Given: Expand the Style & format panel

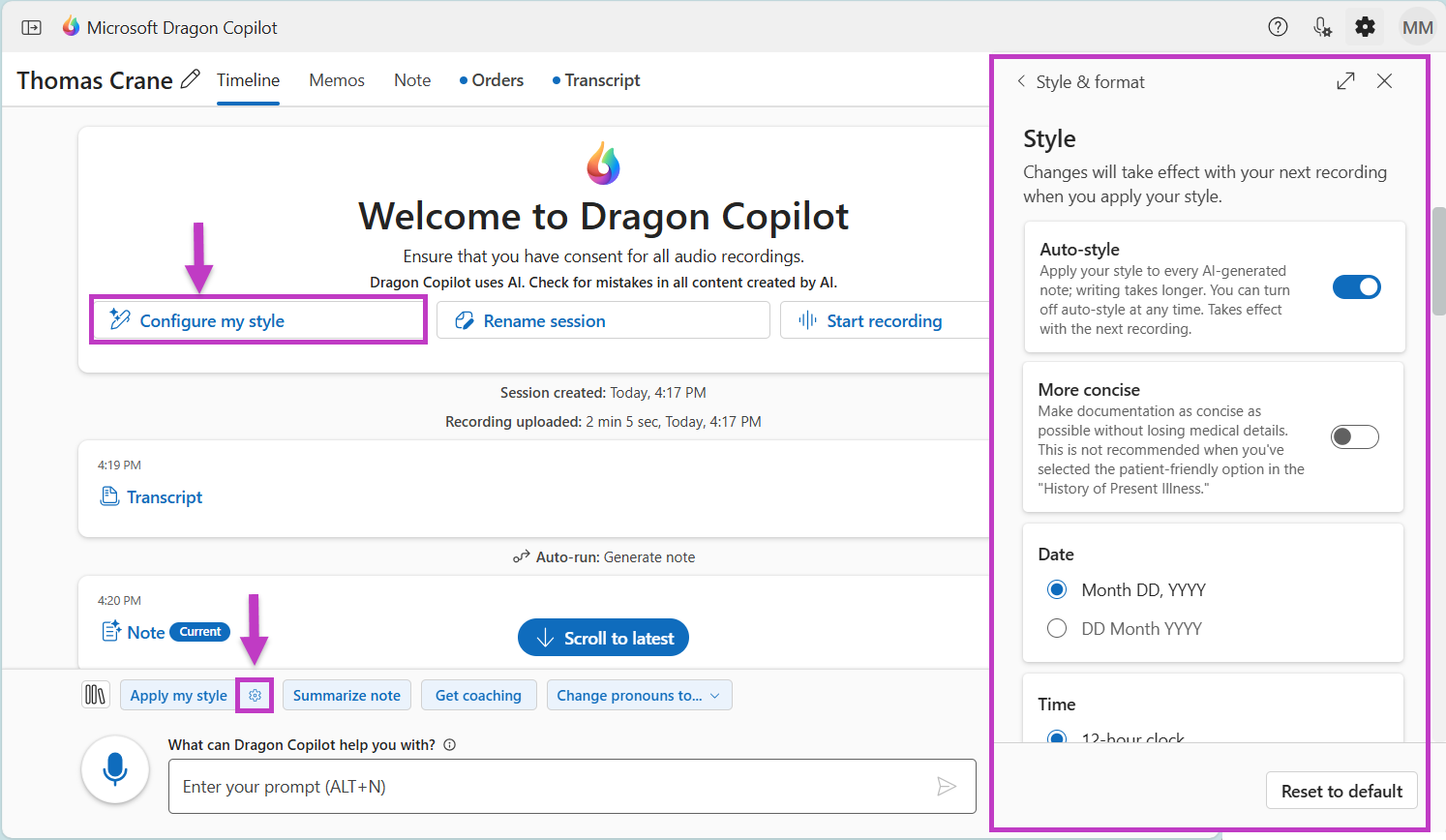Looking at the screenshot, I should (x=1345, y=81).
